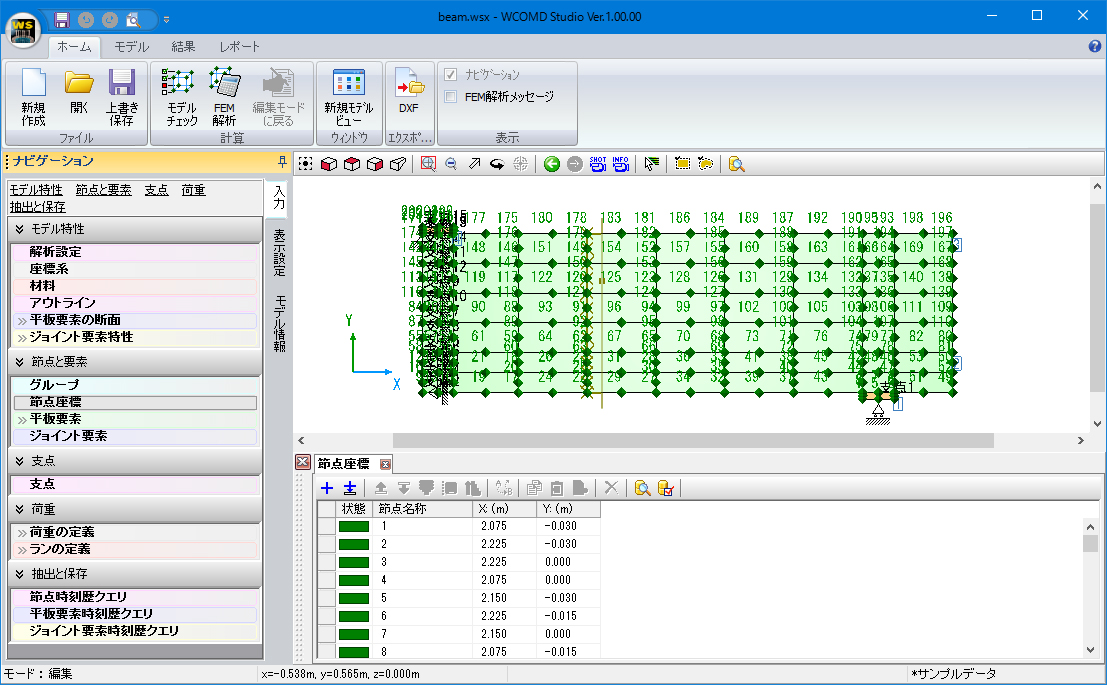Open the レポート ribbon tab
The image size is (1107, 685).
tap(239, 47)
